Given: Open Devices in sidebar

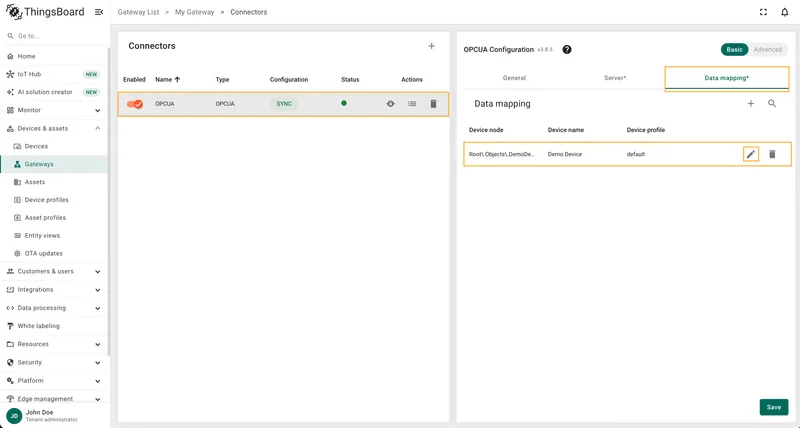Looking at the screenshot, I should click(54, 146).
